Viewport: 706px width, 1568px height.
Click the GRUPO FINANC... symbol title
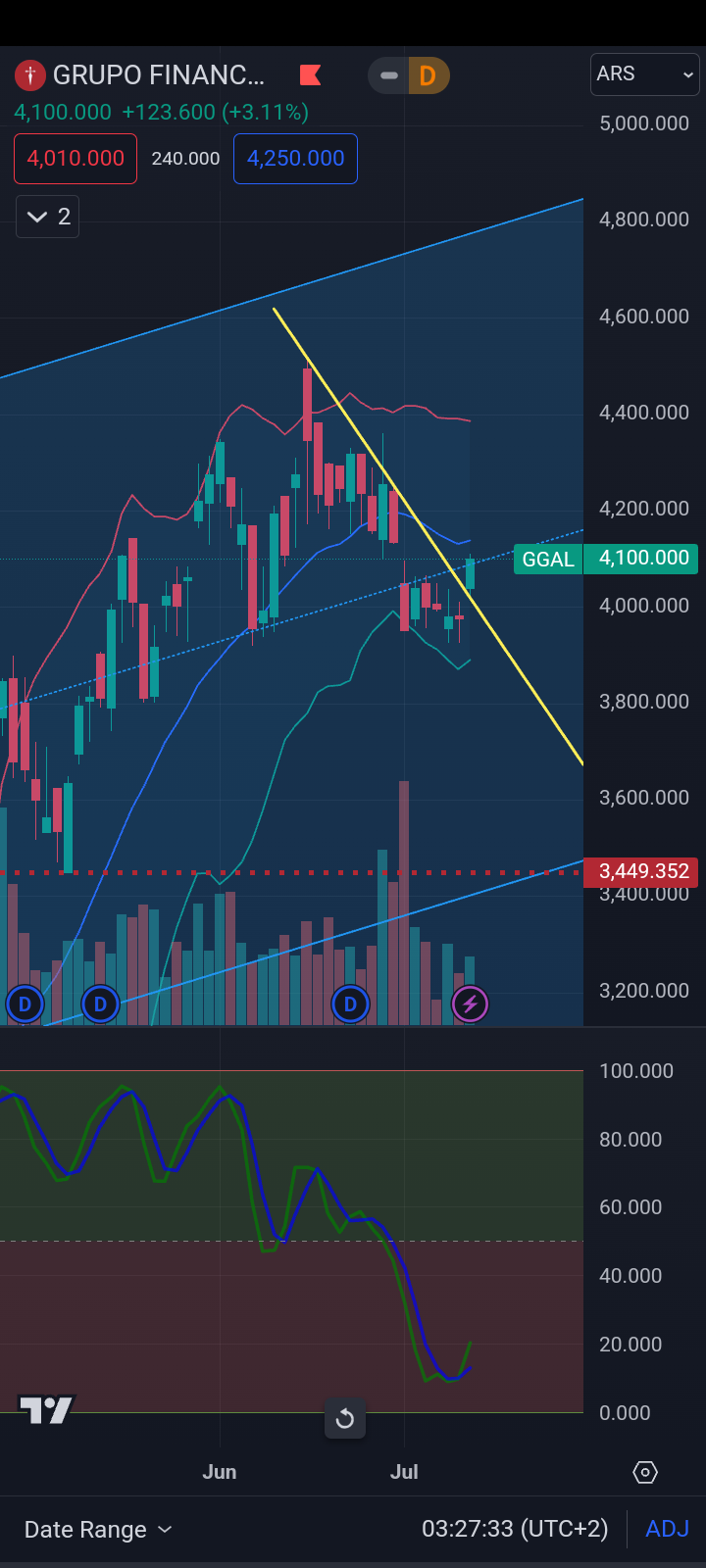(158, 75)
